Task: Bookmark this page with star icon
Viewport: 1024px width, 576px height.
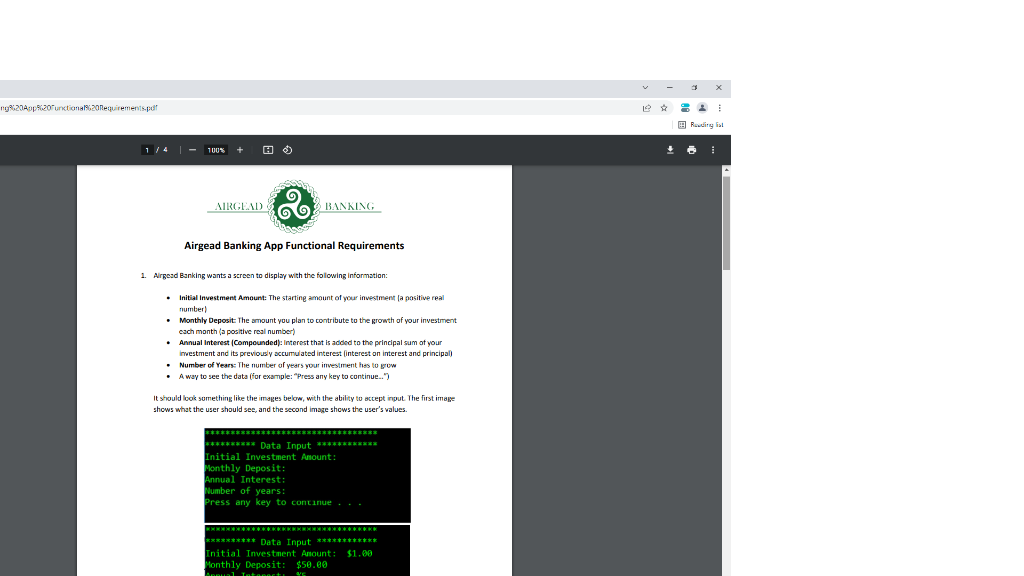Action: point(664,108)
